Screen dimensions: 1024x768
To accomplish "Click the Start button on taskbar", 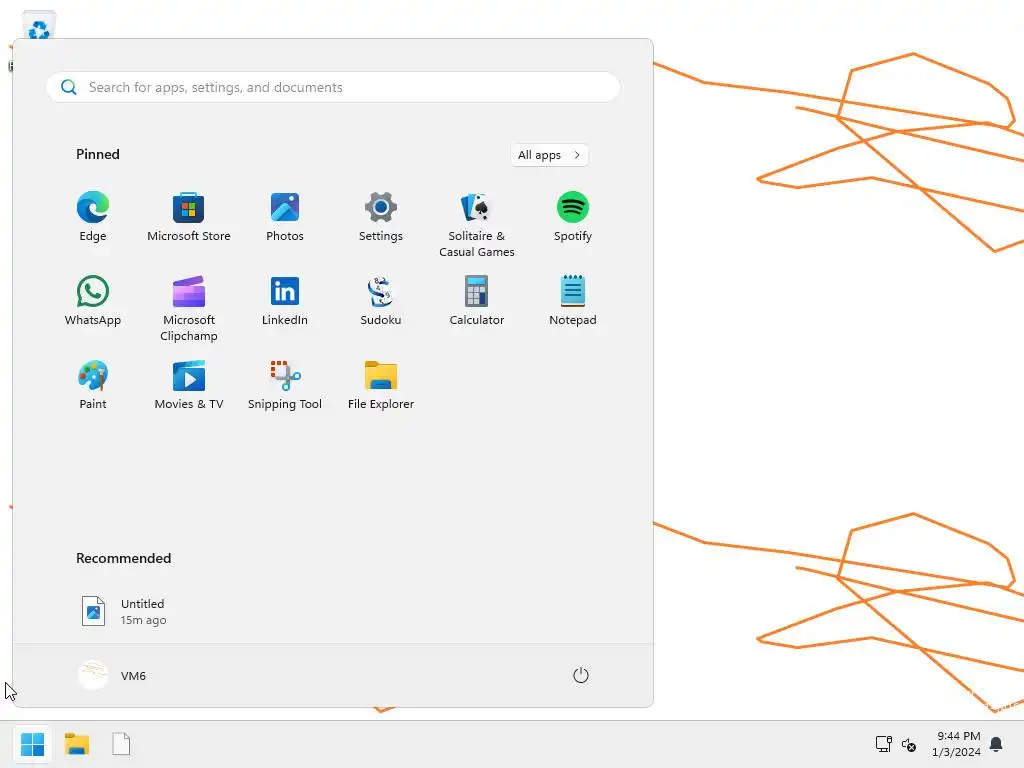I will 33,744.
